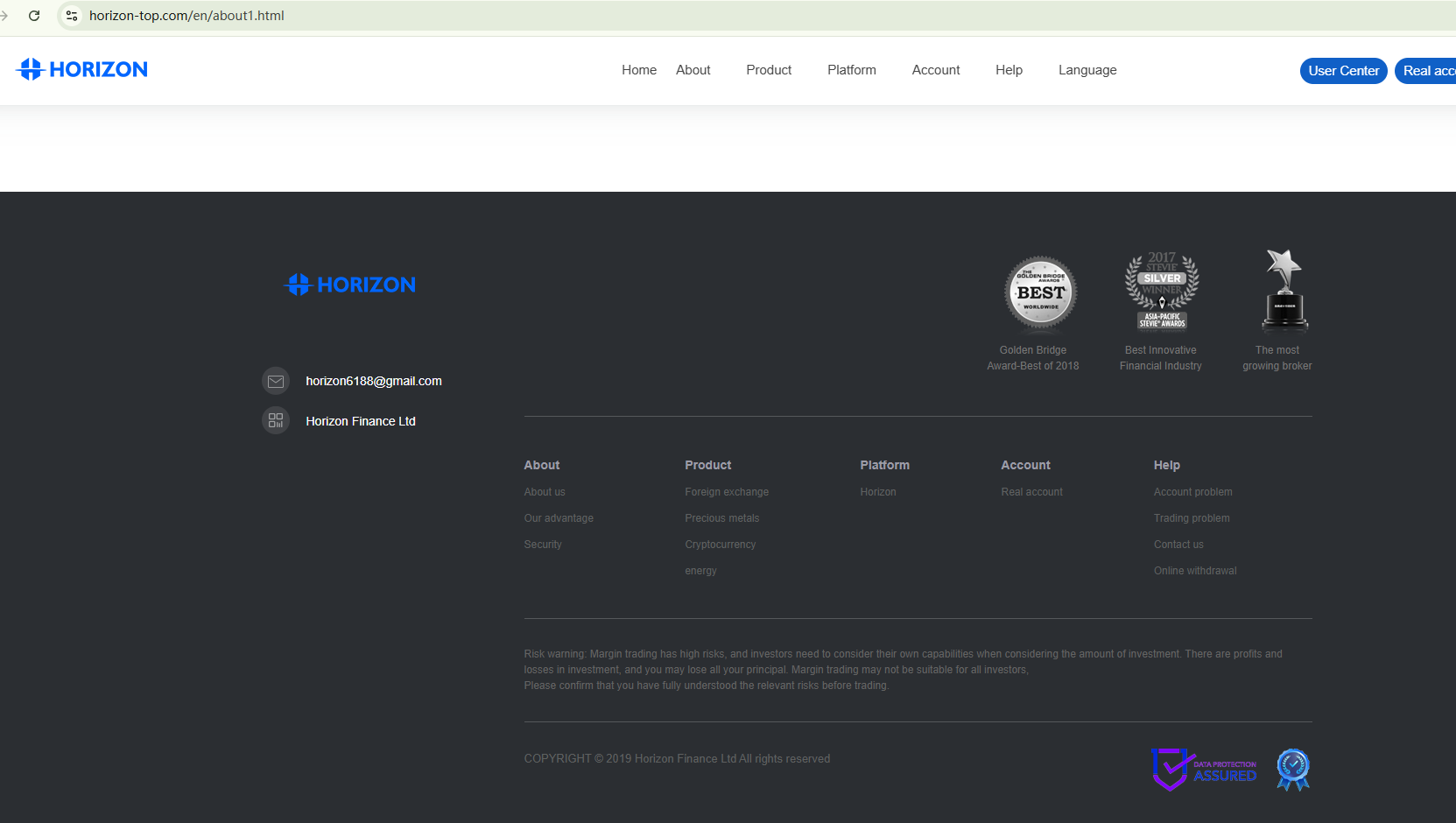Click the browser address bar URL

(x=186, y=16)
